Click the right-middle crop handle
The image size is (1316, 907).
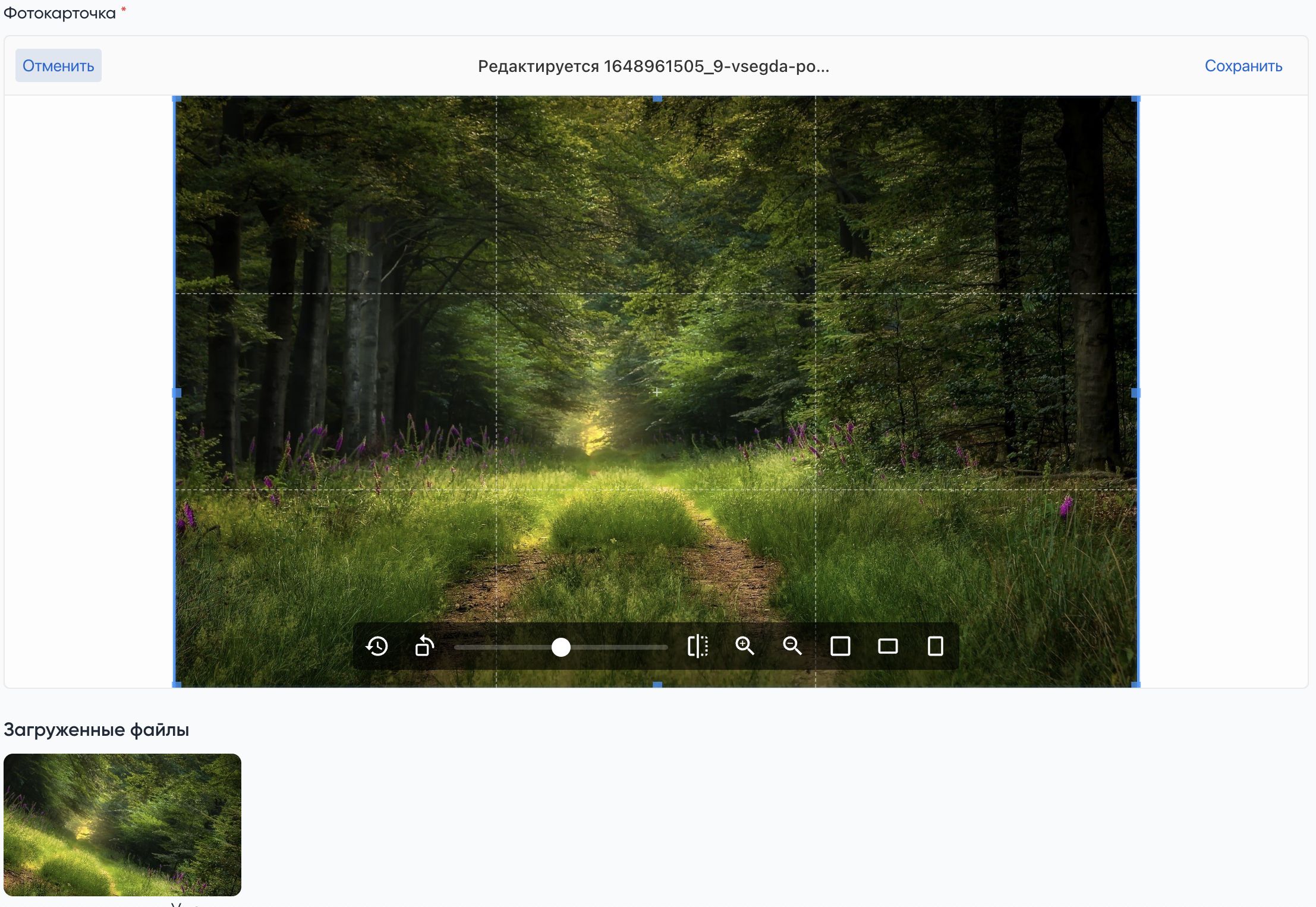[x=1135, y=393]
